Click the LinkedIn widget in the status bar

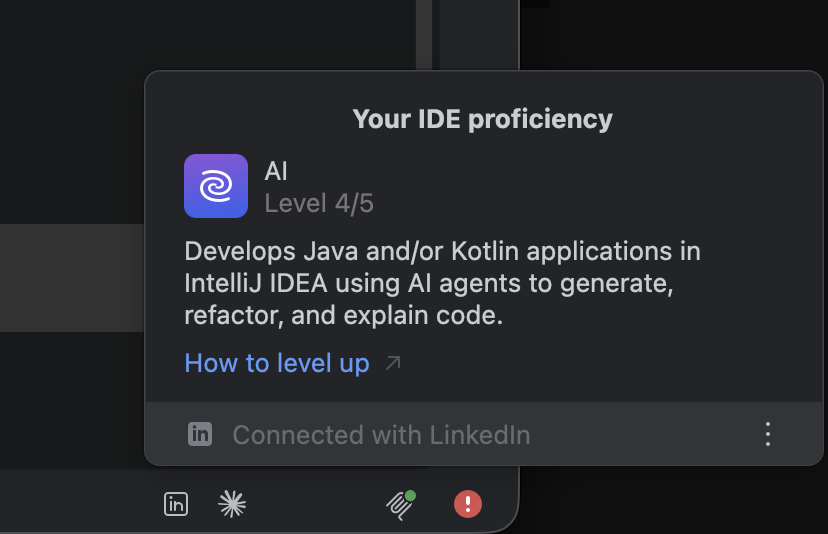pyautogui.click(x=176, y=504)
